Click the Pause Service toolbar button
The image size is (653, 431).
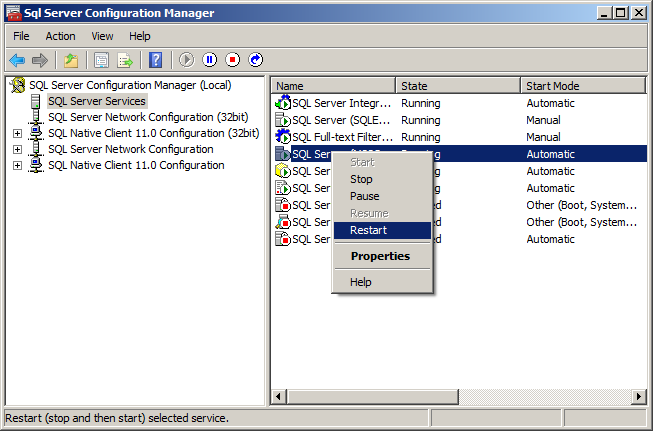click(x=209, y=60)
